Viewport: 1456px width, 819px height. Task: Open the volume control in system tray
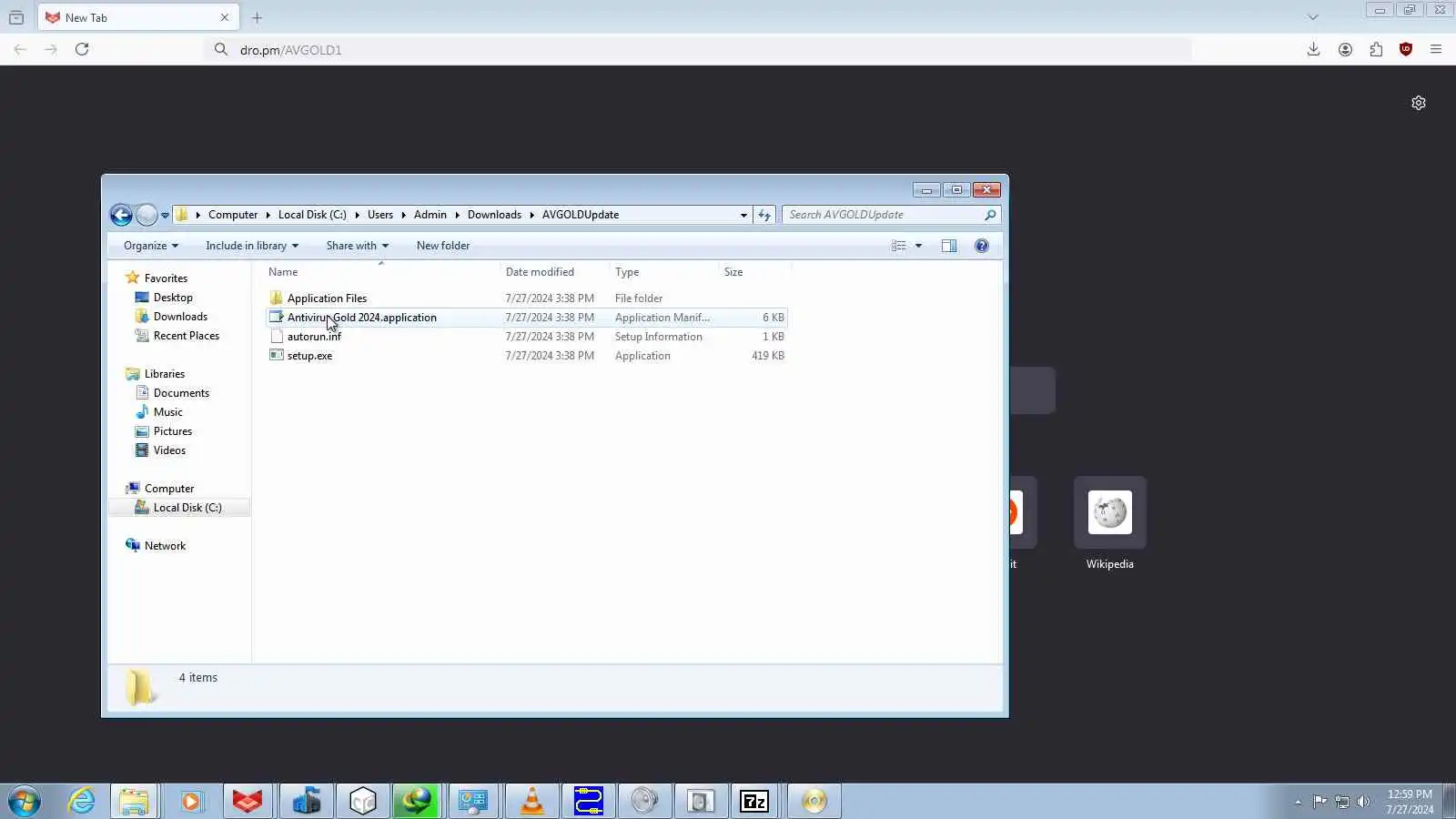(1363, 802)
